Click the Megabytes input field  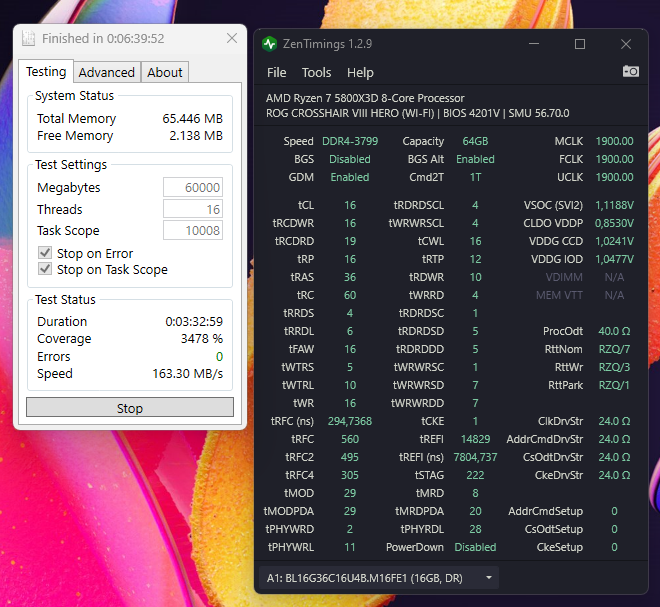[193, 187]
